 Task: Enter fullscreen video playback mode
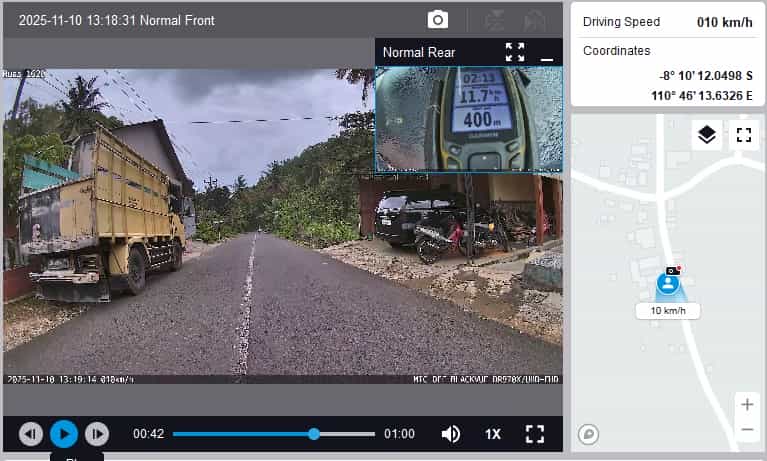point(535,434)
